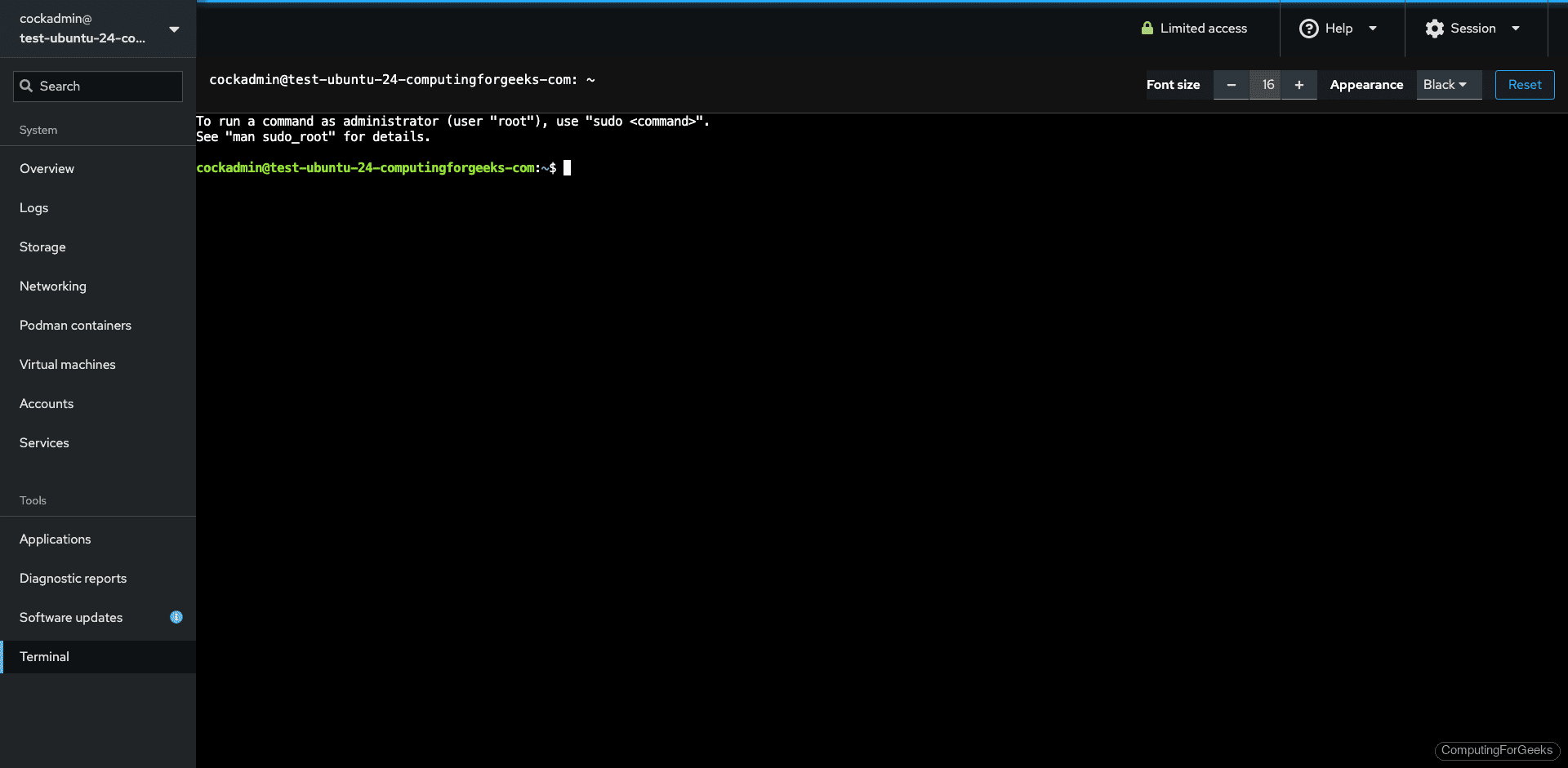Expand the Session menu chevron
Viewport: 1568px width, 768px height.
click(1517, 28)
